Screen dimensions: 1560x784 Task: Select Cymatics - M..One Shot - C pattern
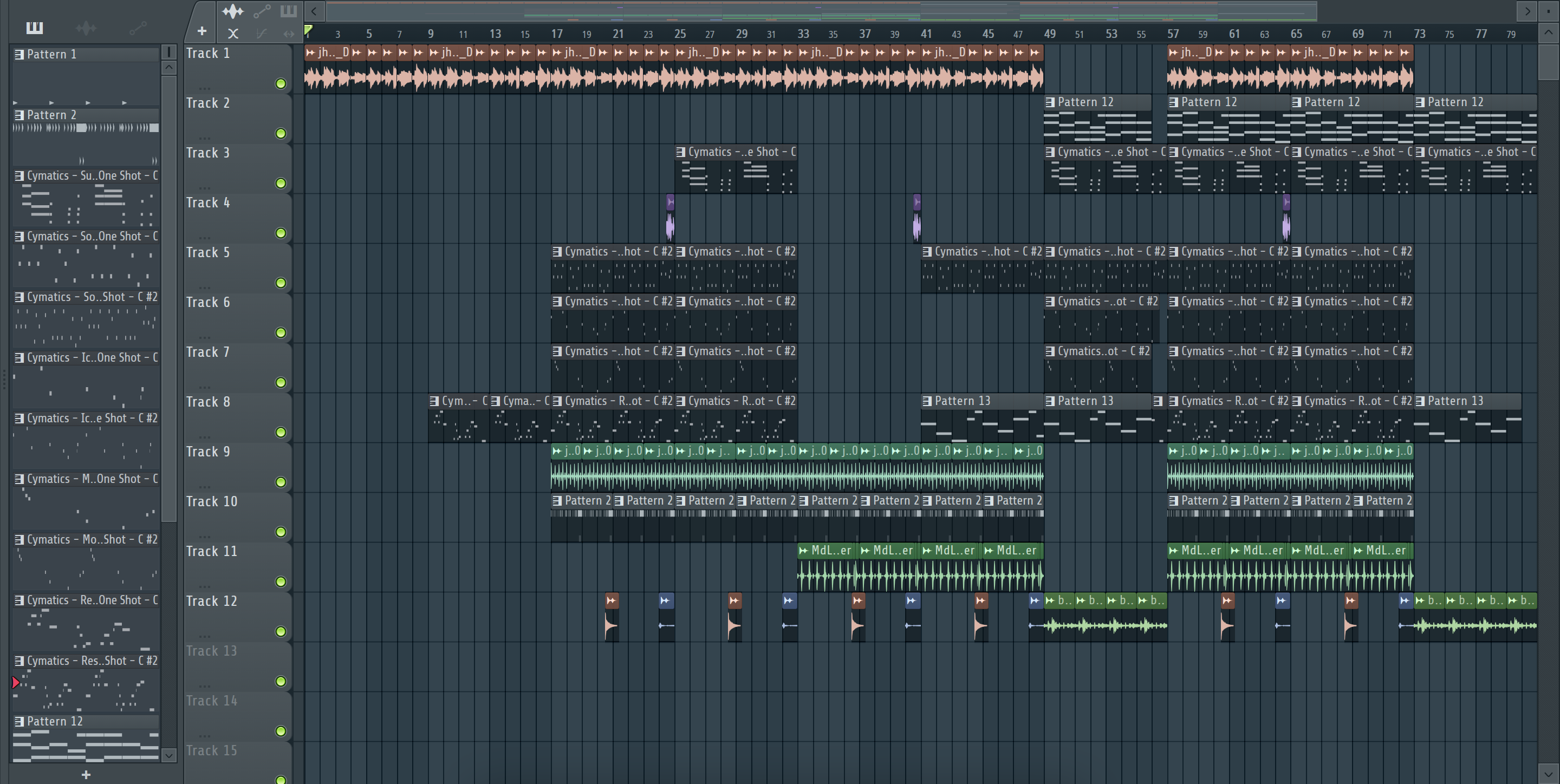86,502
